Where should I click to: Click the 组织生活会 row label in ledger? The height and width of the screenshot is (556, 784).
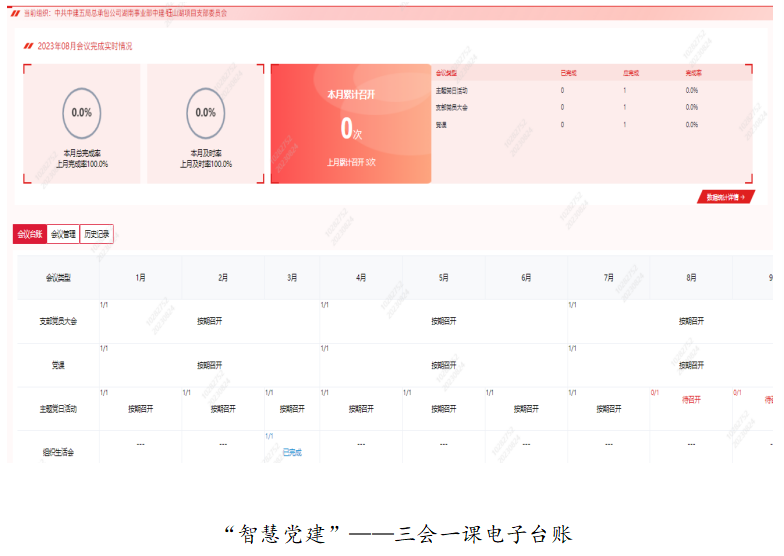(58, 452)
